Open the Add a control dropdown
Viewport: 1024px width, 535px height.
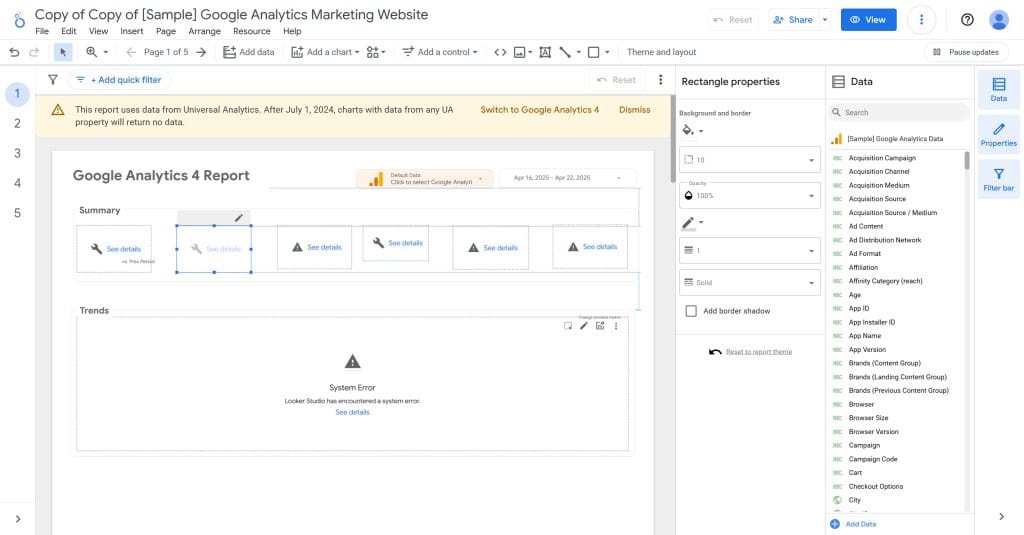pyautogui.click(x=440, y=52)
